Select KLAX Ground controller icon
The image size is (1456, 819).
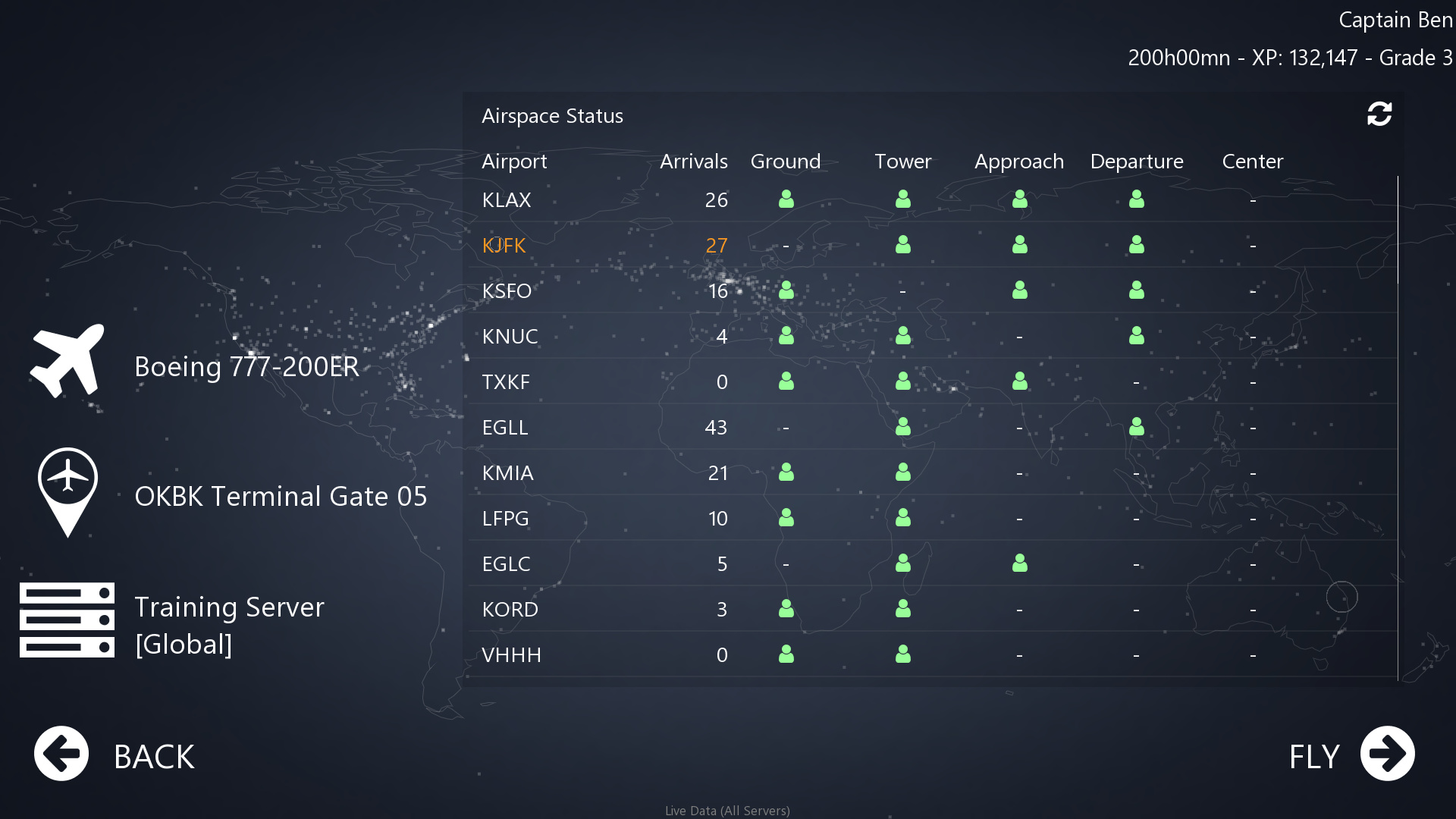[786, 199]
